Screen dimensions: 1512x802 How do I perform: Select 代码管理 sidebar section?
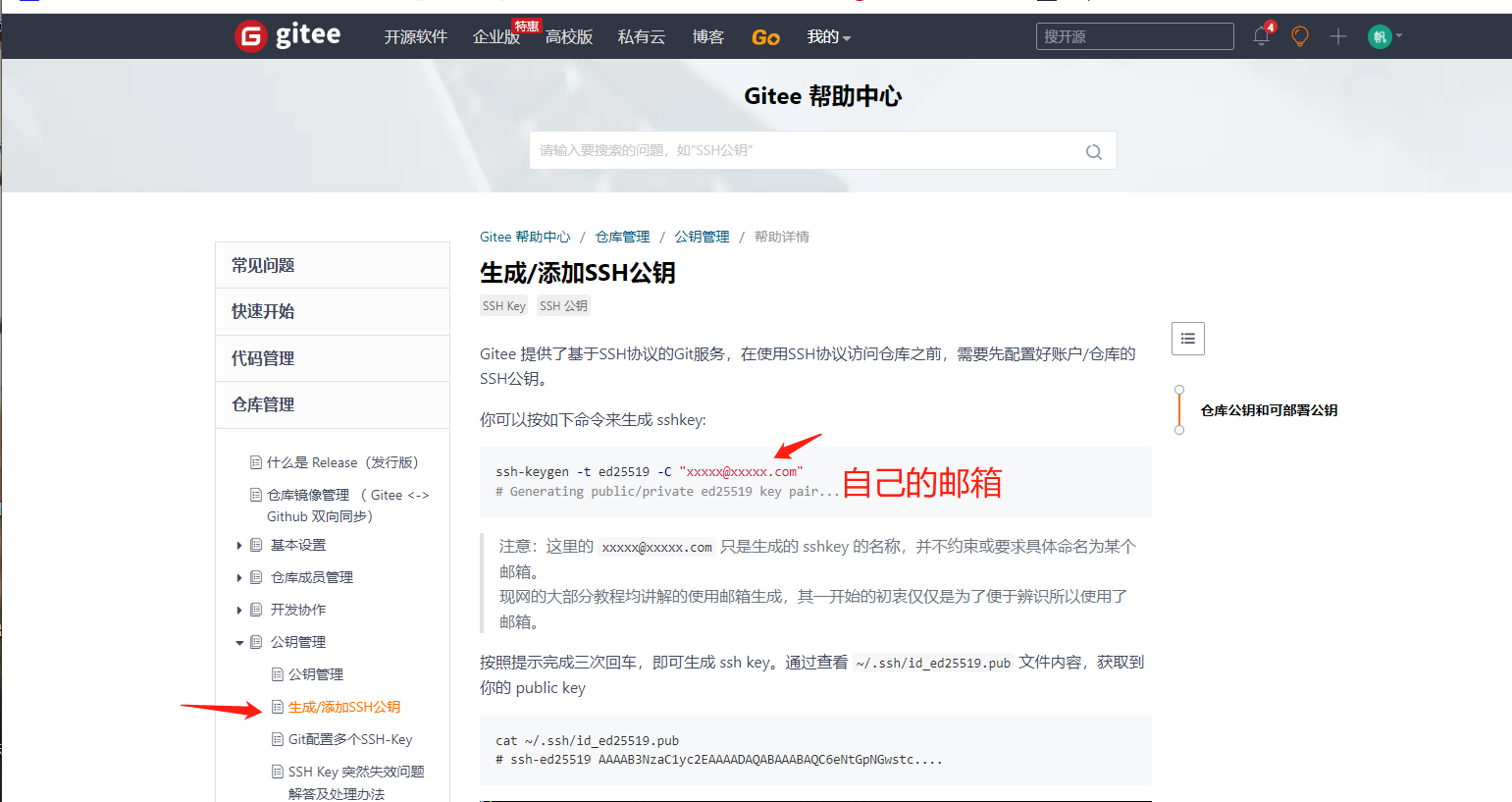[333, 358]
